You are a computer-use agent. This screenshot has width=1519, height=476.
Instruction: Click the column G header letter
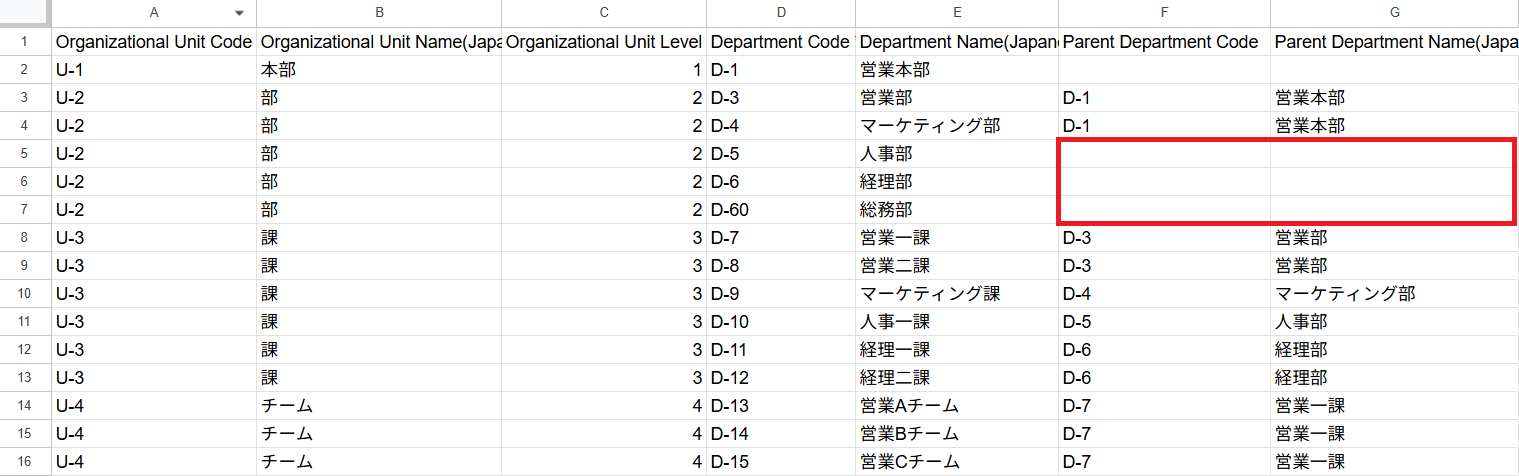point(1394,13)
